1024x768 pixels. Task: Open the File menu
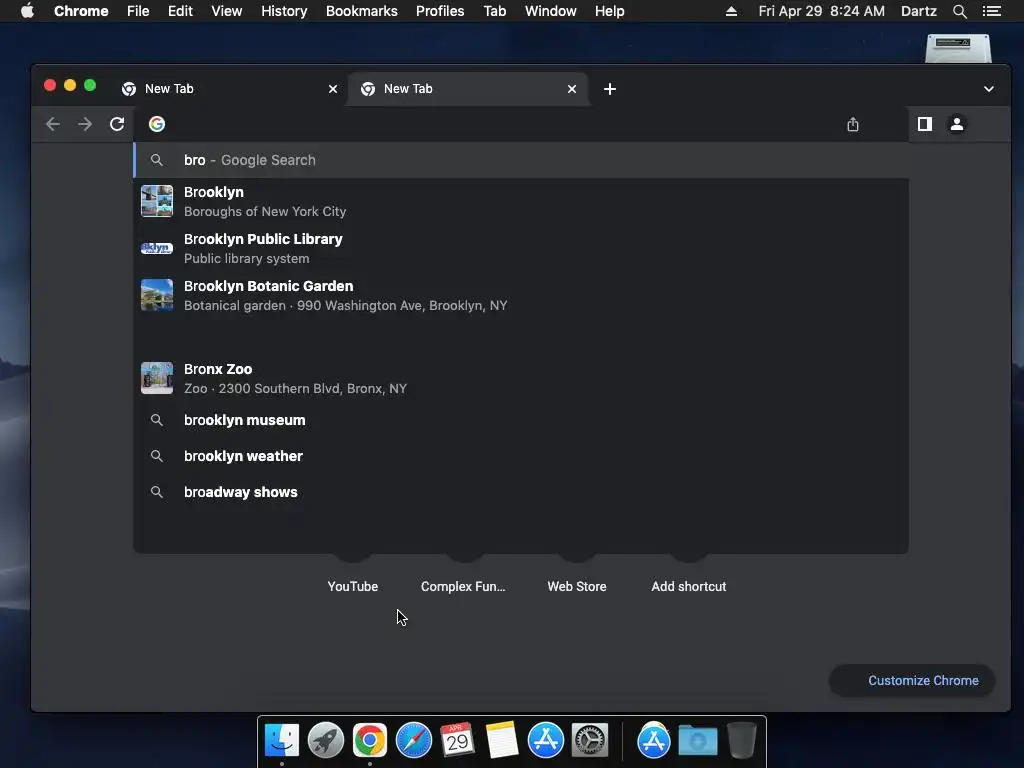(x=138, y=11)
